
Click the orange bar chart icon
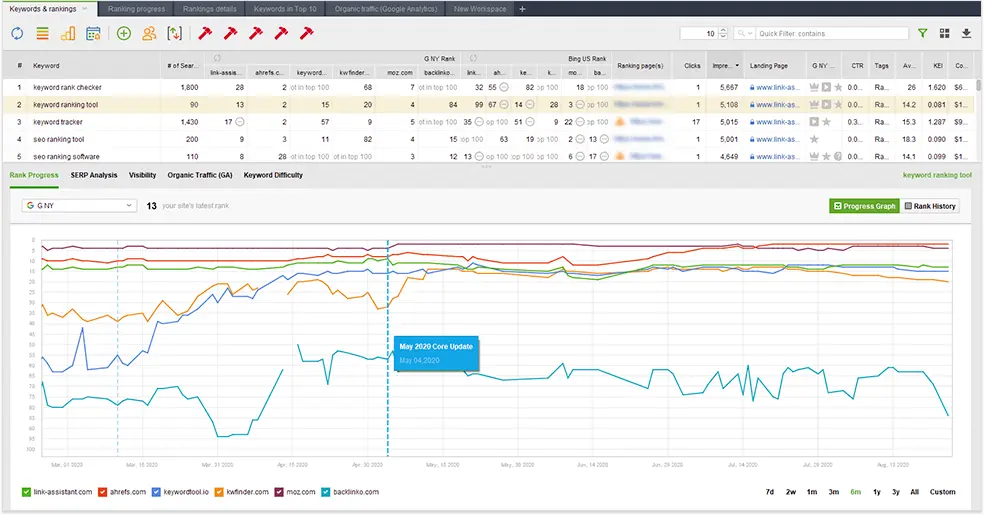click(68, 33)
